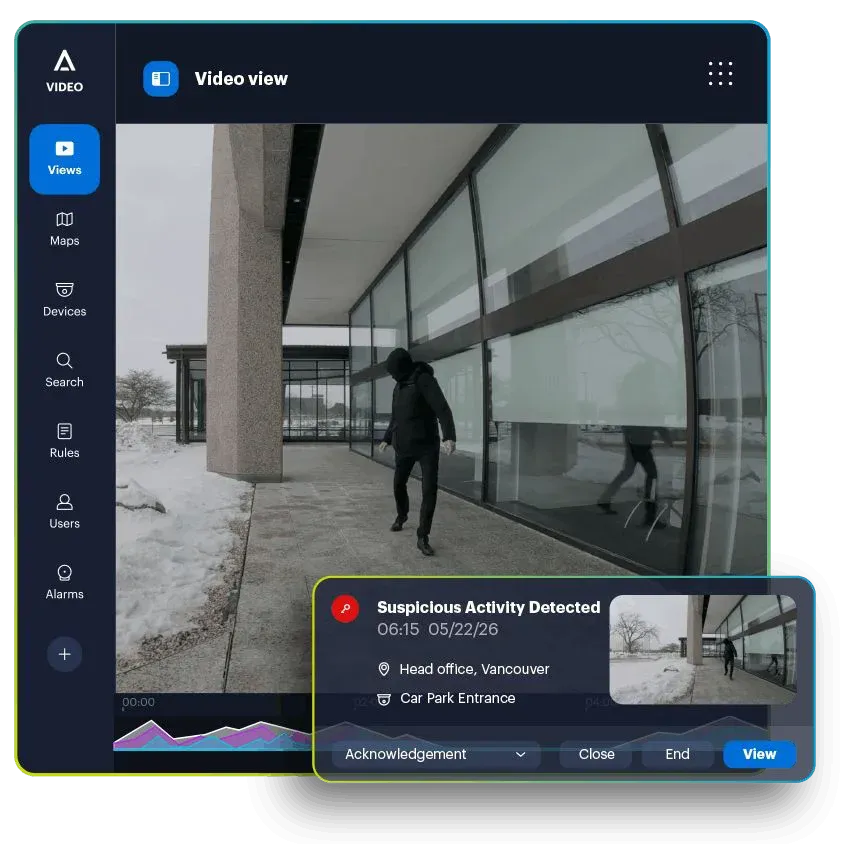Click the Suspicious Activity Detected title
Screen dimensions: 850x850
[x=488, y=607]
